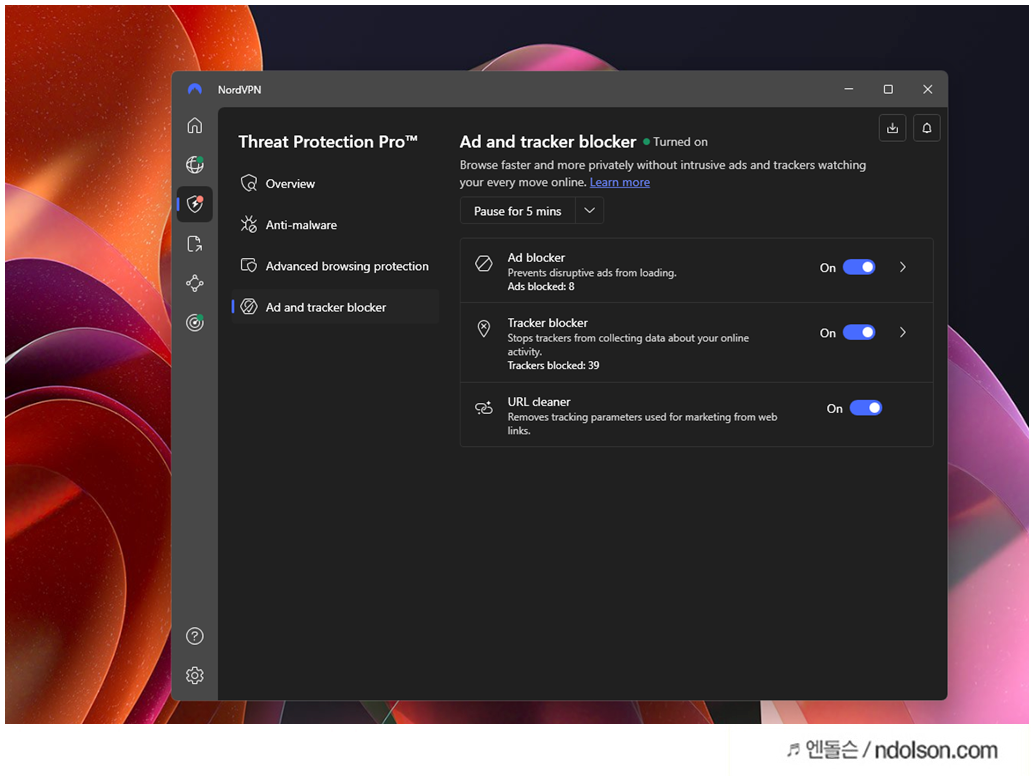Click the 'Trackers blocked: 39' text
This screenshot has width=1034, height=776.
pos(553,365)
